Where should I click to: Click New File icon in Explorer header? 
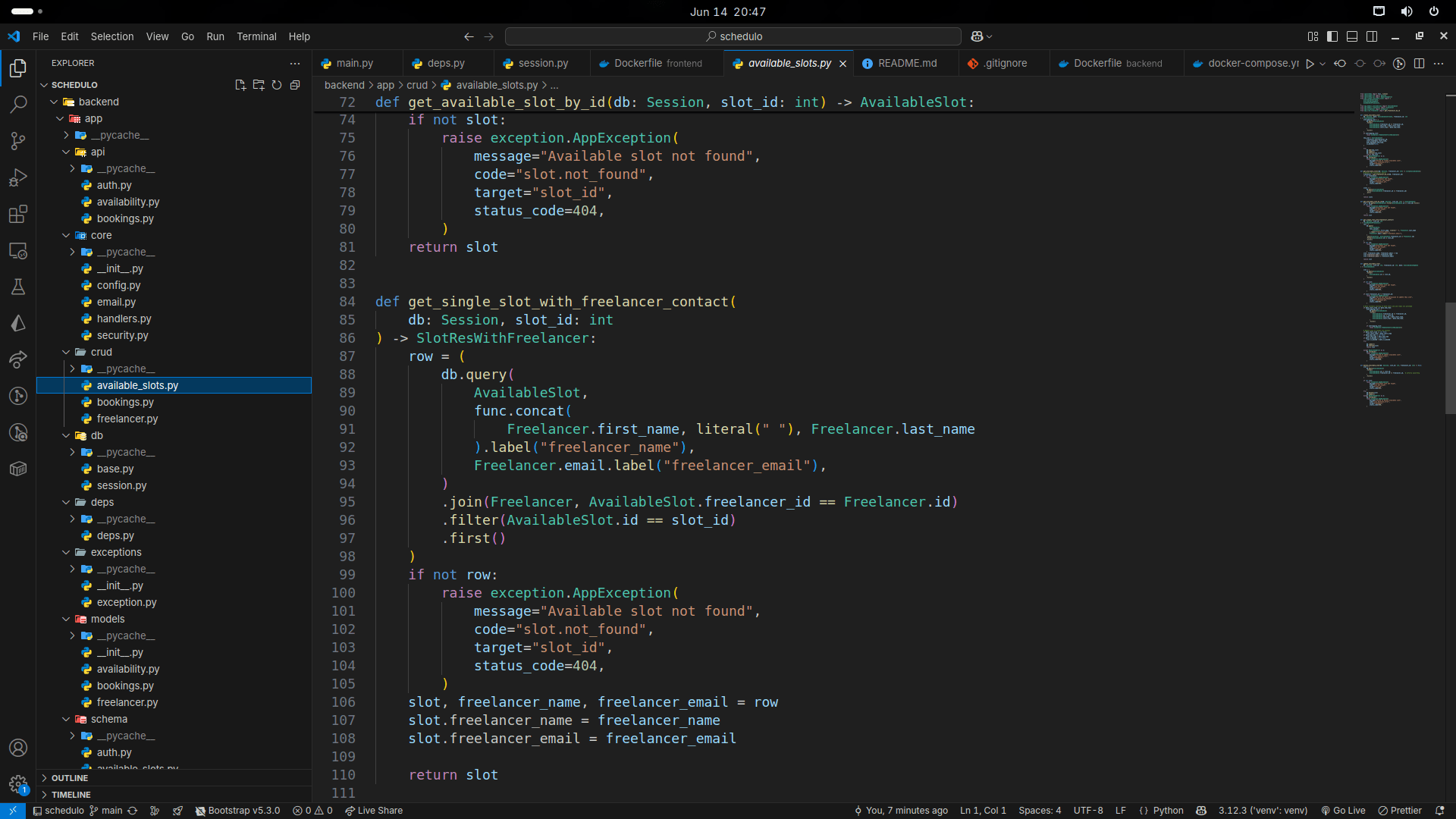click(x=240, y=85)
